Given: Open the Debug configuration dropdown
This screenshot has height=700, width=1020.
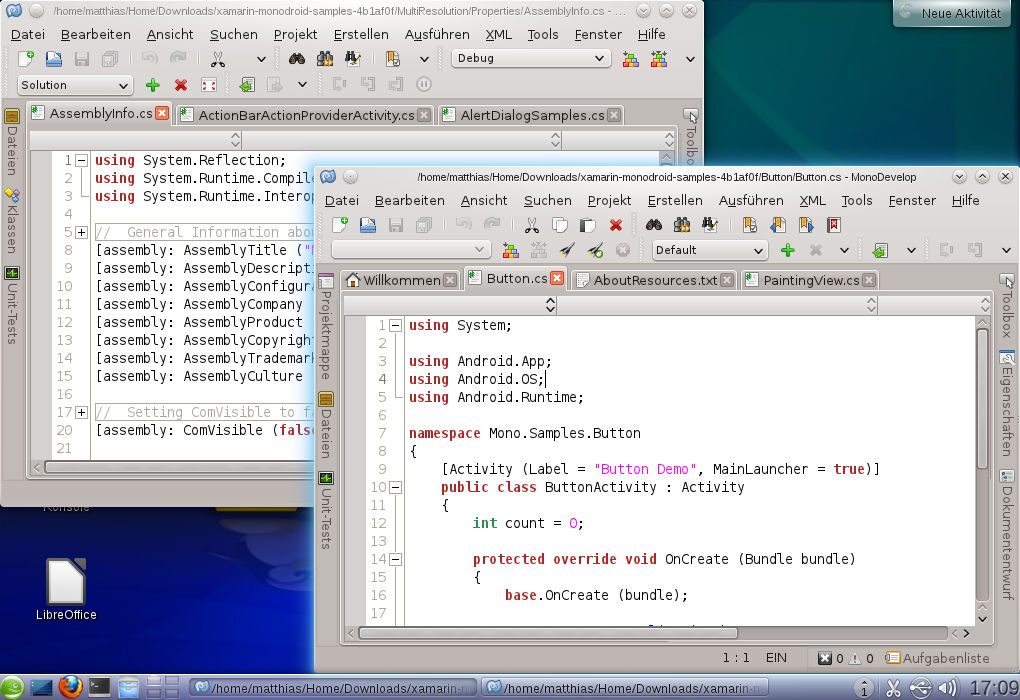Looking at the screenshot, I should (530, 59).
